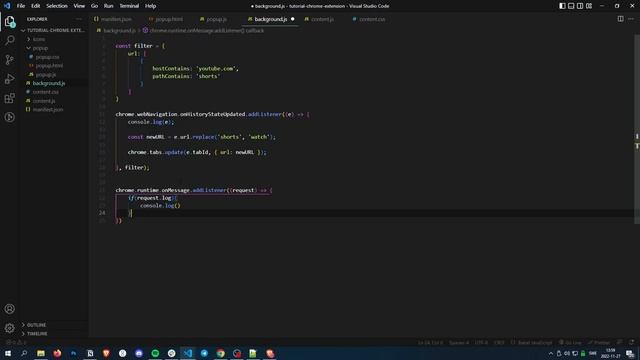Click background.js in the breadcrumb
This screenshot has height=360, width=640.
[116, 31]
